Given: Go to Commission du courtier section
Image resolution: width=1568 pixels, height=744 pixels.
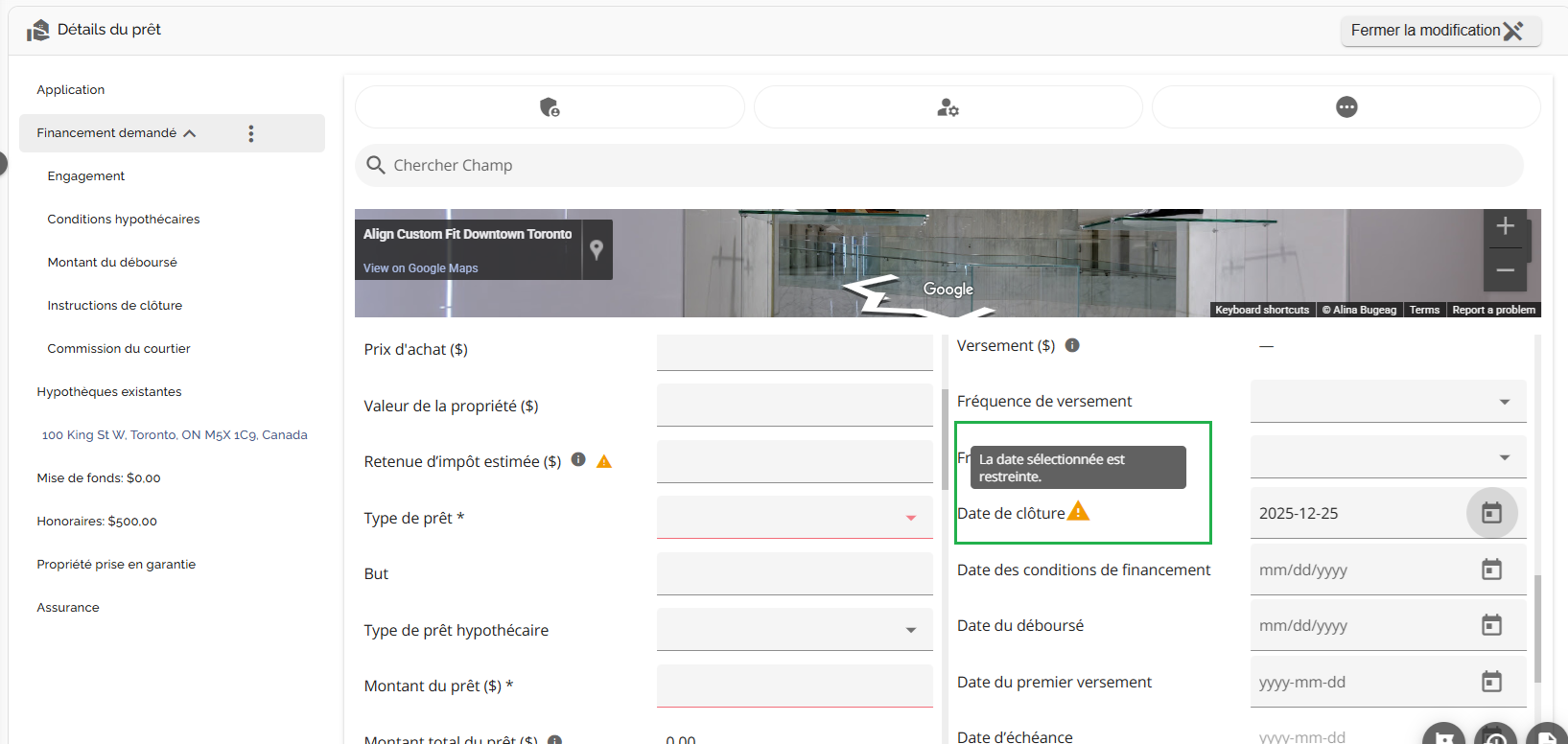Looking at the screenshot, I should point(119,349).
